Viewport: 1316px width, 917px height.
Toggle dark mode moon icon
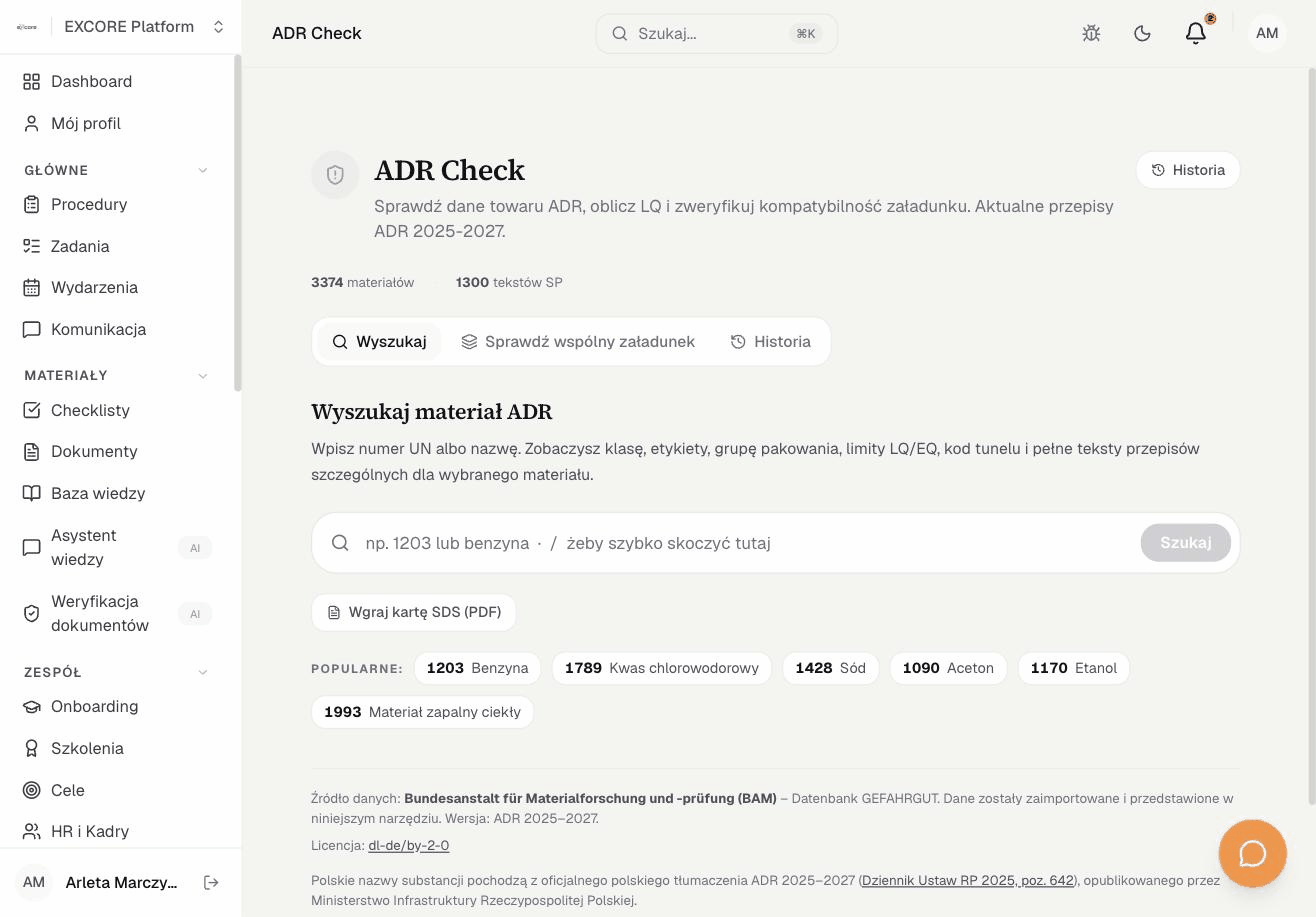tap(1143, 33)
